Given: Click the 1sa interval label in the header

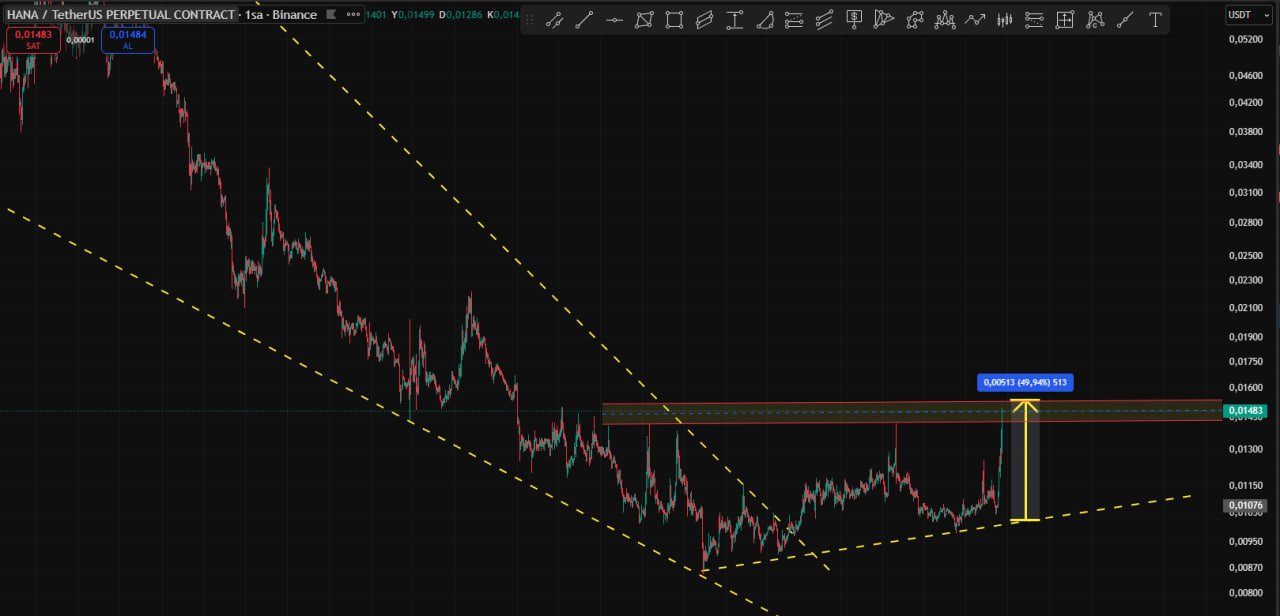Looking at the screenshot, I should pos(254,15).
